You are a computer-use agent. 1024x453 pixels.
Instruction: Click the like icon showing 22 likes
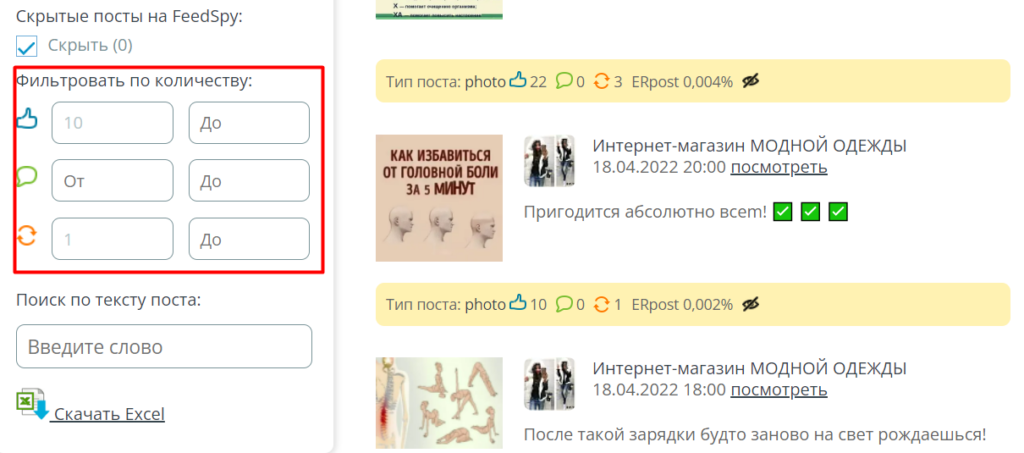(x=517, y=81)
